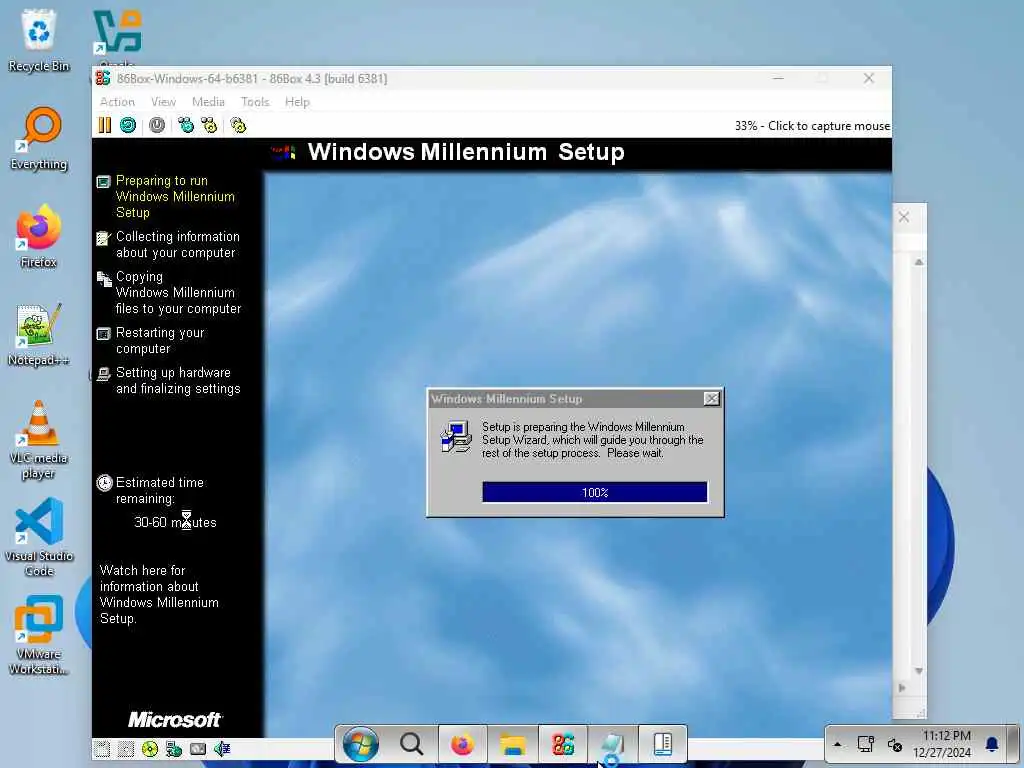Close the Windows Millennium Setup dialog
Image resolution: width=1024 pixels, height=768 pixels.
[x=712, y=398]
